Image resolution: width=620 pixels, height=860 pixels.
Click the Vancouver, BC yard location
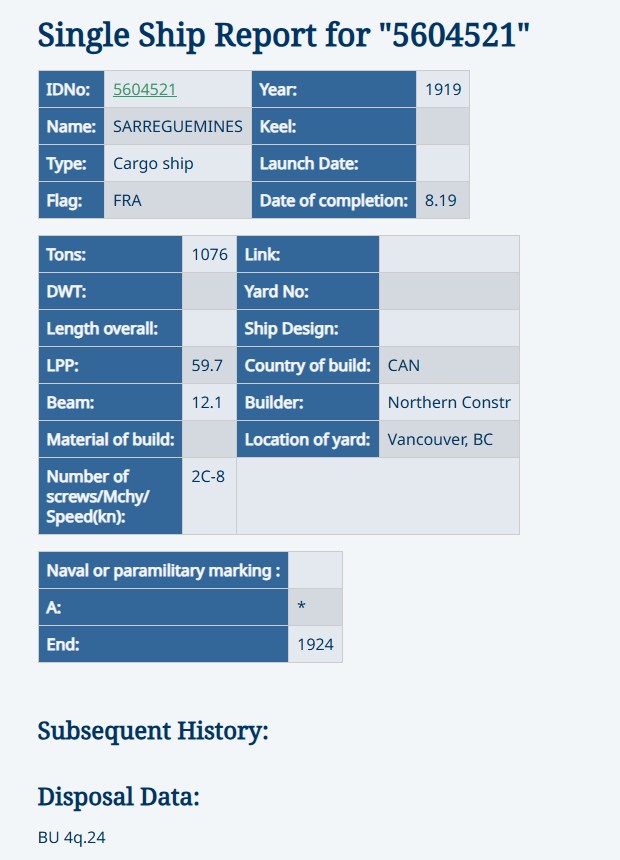440,439
